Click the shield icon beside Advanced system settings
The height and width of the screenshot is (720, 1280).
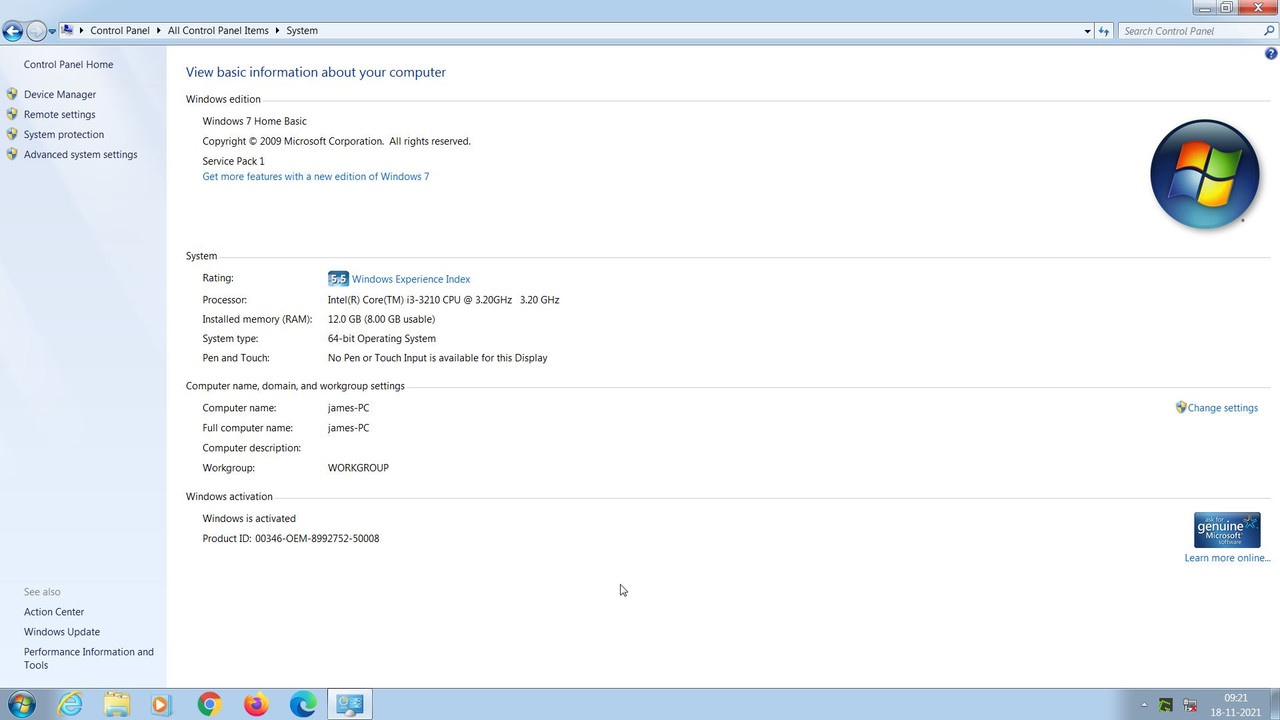coord(12,154)
